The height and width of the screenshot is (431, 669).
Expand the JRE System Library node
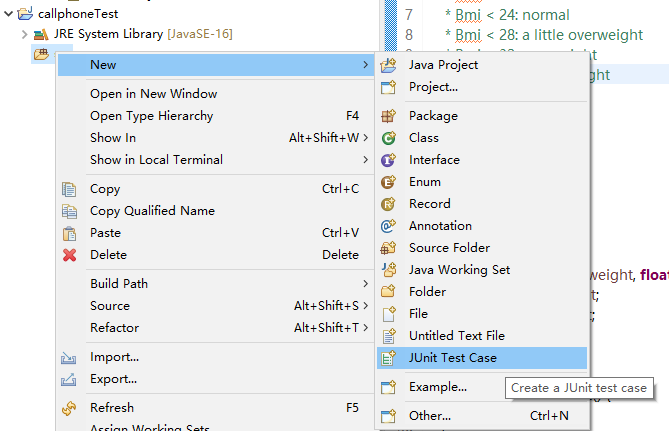point(24,34)
